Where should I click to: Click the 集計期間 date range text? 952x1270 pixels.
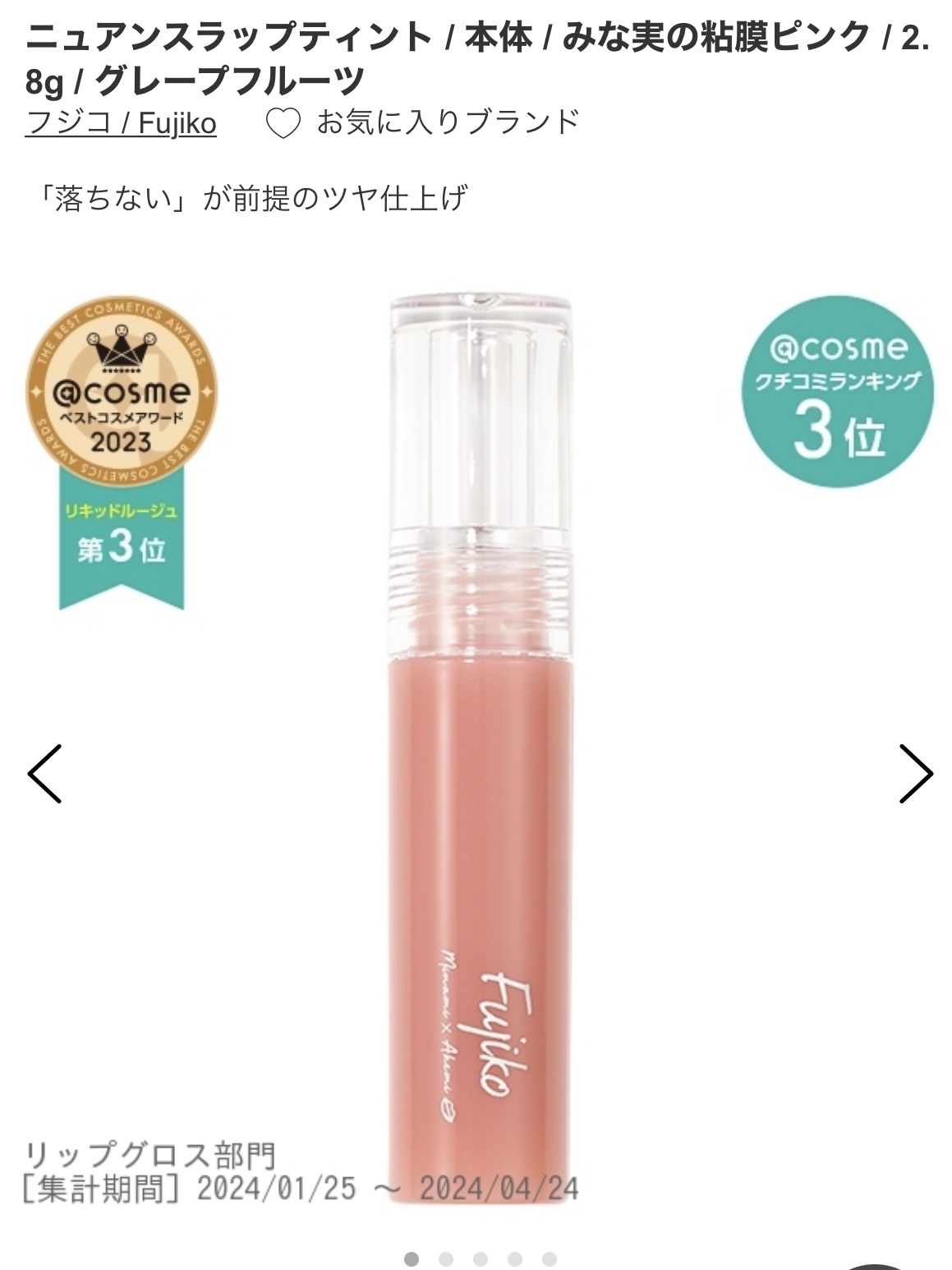pyautogui.click(x=301, y=1189)
